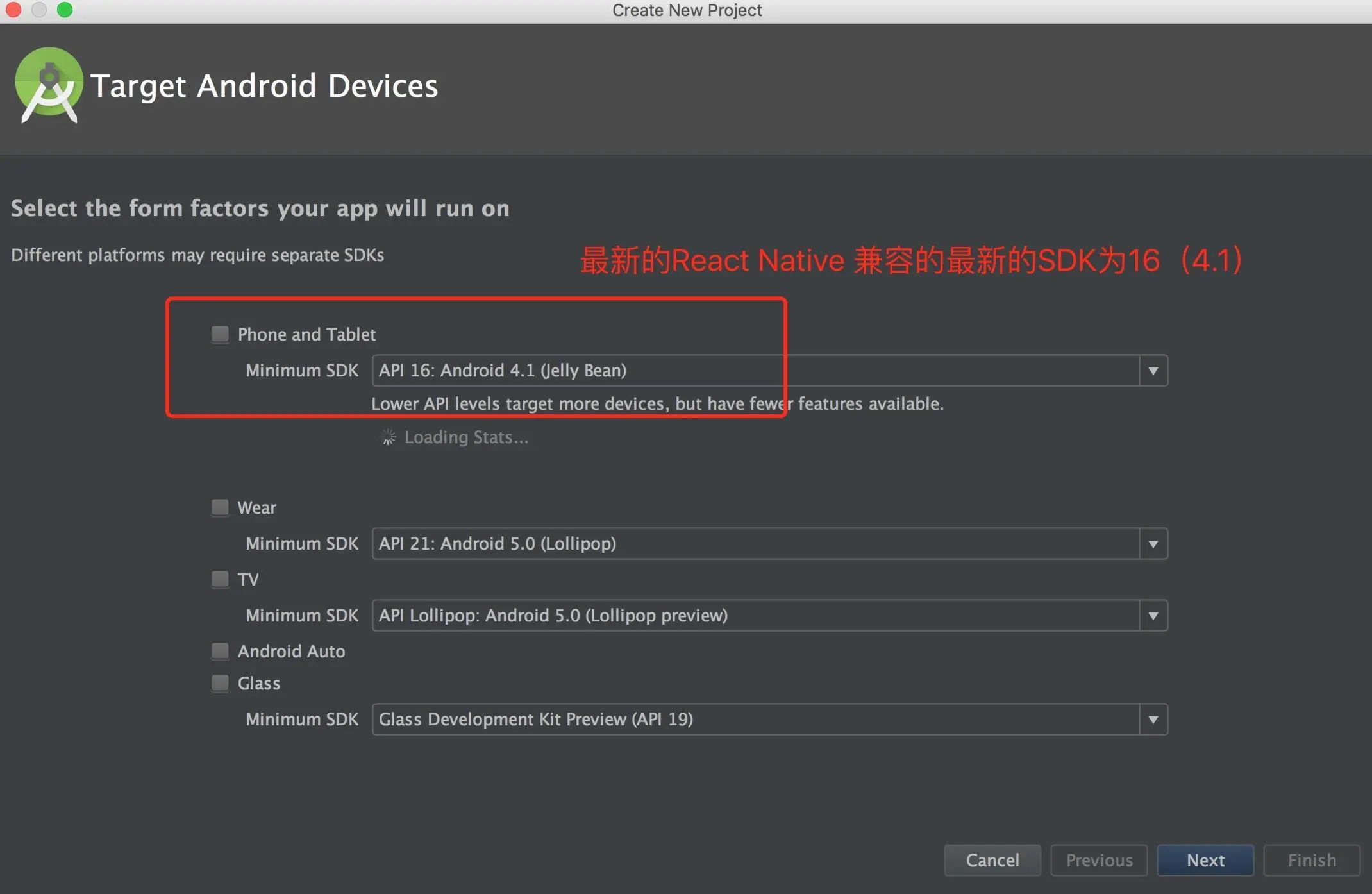Screen dimensions: 1372x894
Task: Select the Glass Development Kit Preview combo box
Action: (769, 720)
